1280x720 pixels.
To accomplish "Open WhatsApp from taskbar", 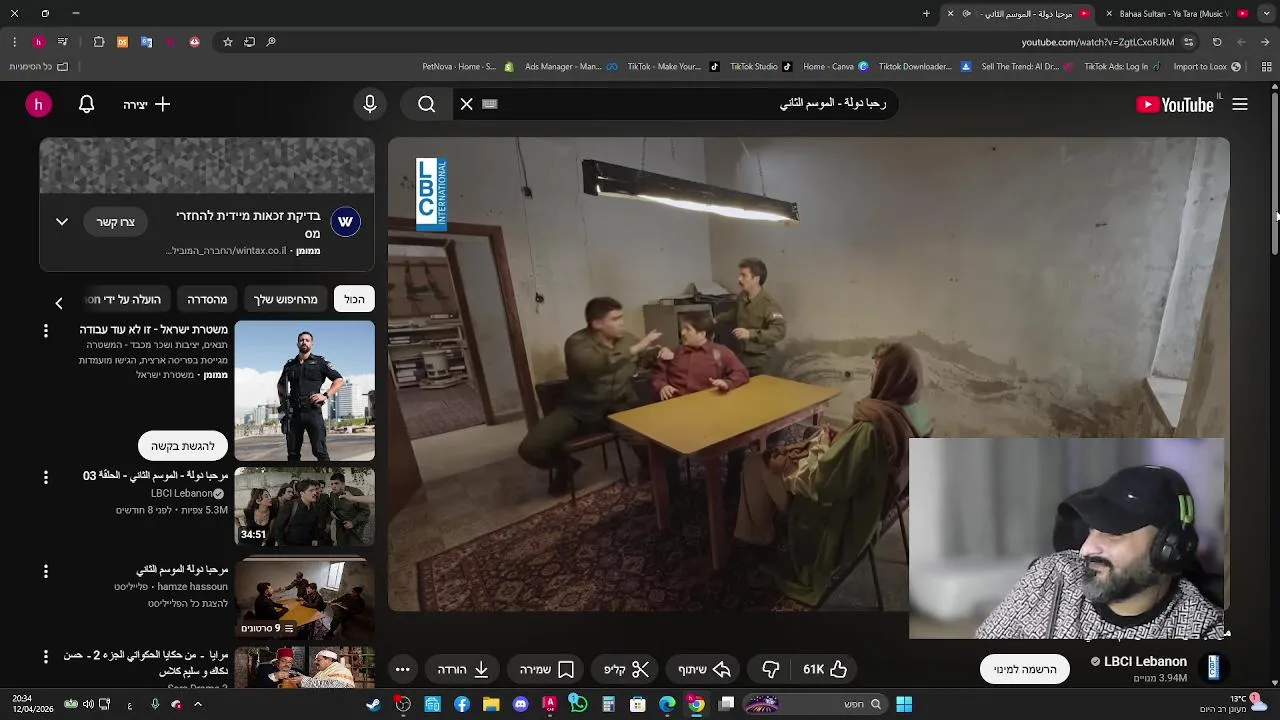I will pos(578,705).
